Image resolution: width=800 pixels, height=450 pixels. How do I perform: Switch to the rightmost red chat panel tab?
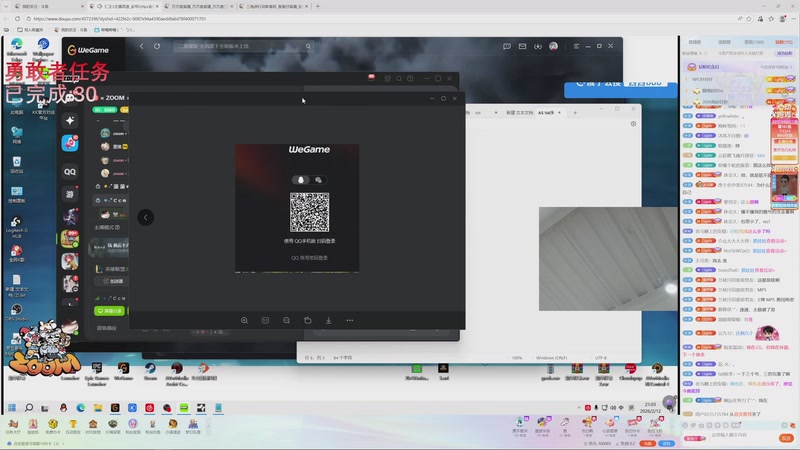click(x=784, y=42)
